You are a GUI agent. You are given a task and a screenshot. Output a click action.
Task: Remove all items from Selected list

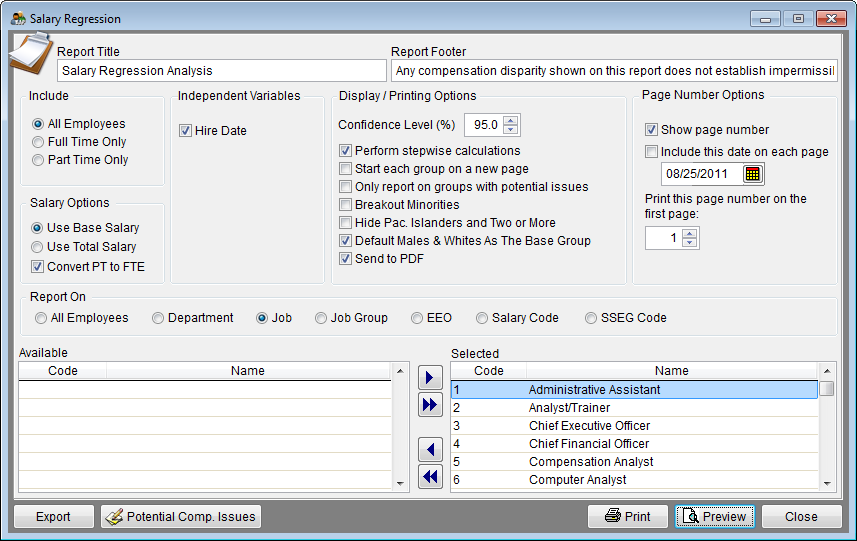pyautogui.click(x=430, y=477)
